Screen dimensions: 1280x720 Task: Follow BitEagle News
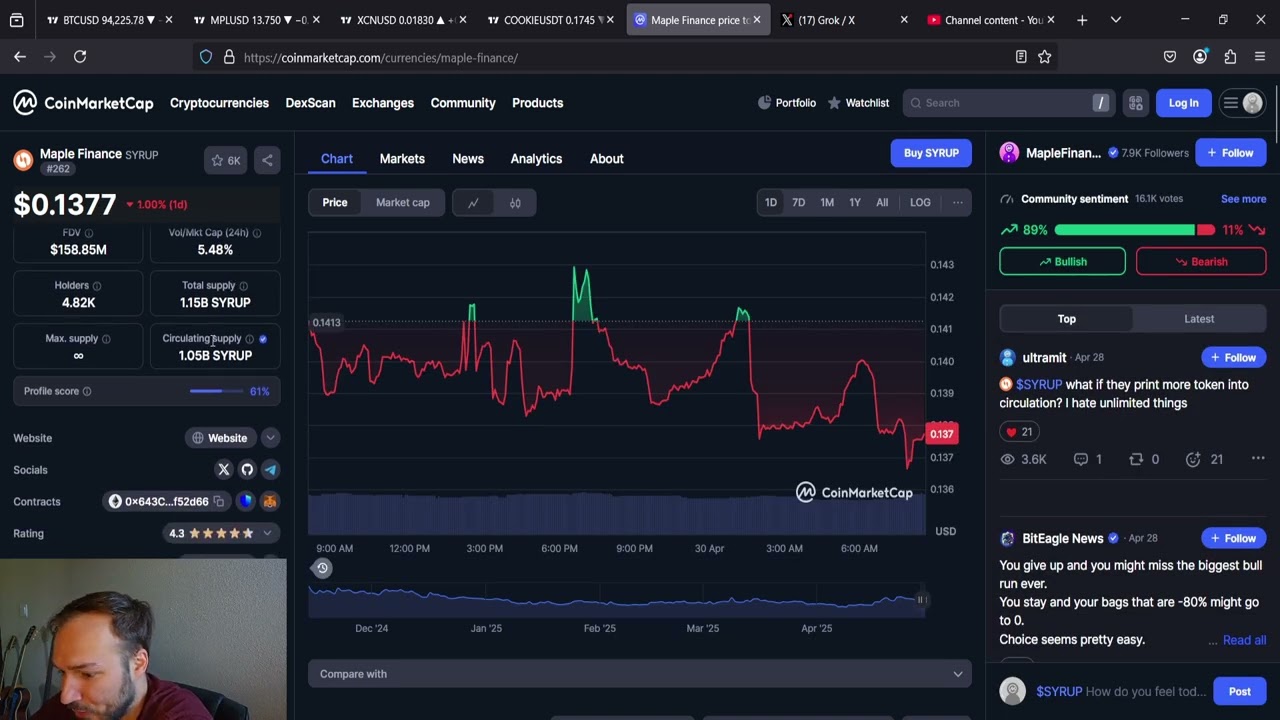pyautogui.click(x=1233, y=538)
